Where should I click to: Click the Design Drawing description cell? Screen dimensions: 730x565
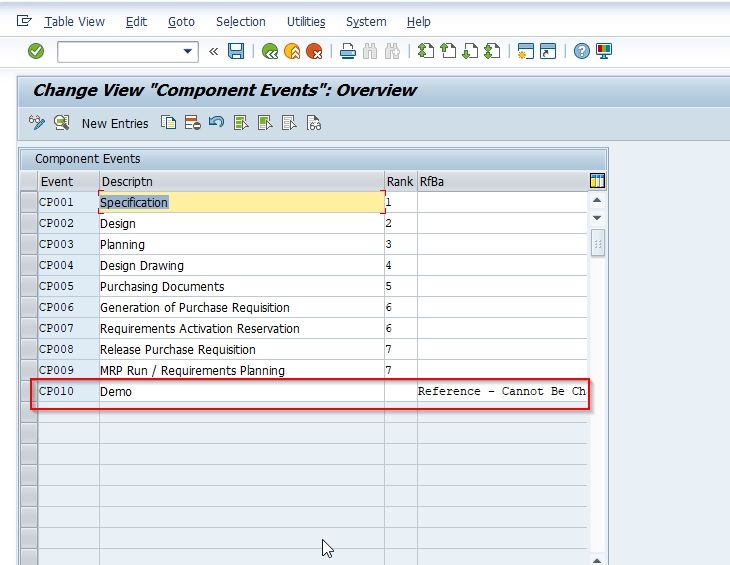[x=242, y=265]
